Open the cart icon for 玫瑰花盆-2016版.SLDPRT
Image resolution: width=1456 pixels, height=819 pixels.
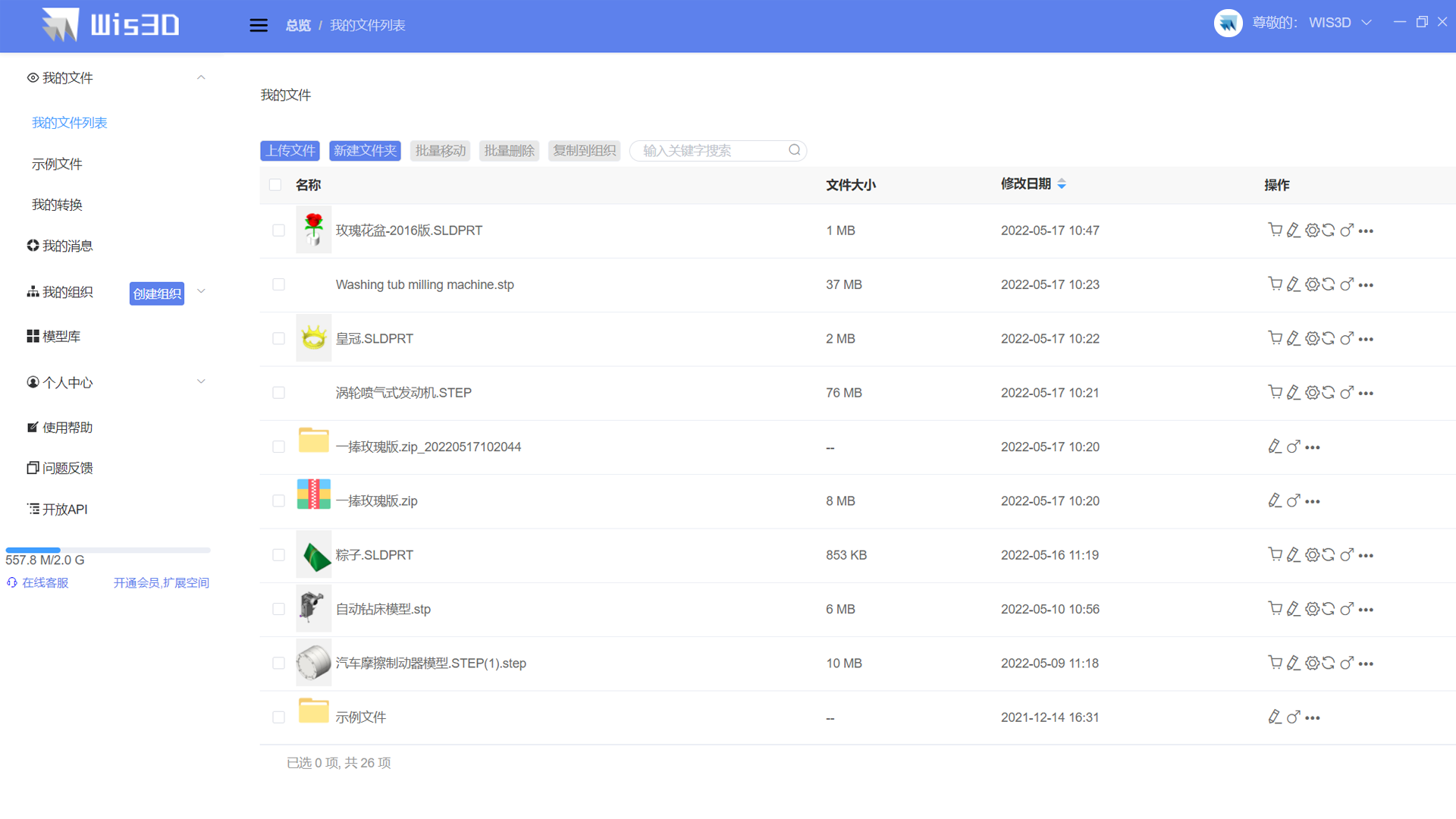click(1275, 230)
